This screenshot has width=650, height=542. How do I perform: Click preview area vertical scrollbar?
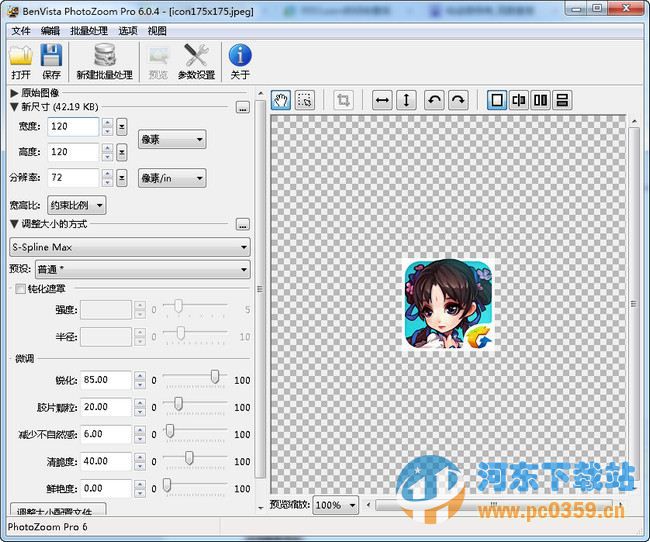pos(634,304)
